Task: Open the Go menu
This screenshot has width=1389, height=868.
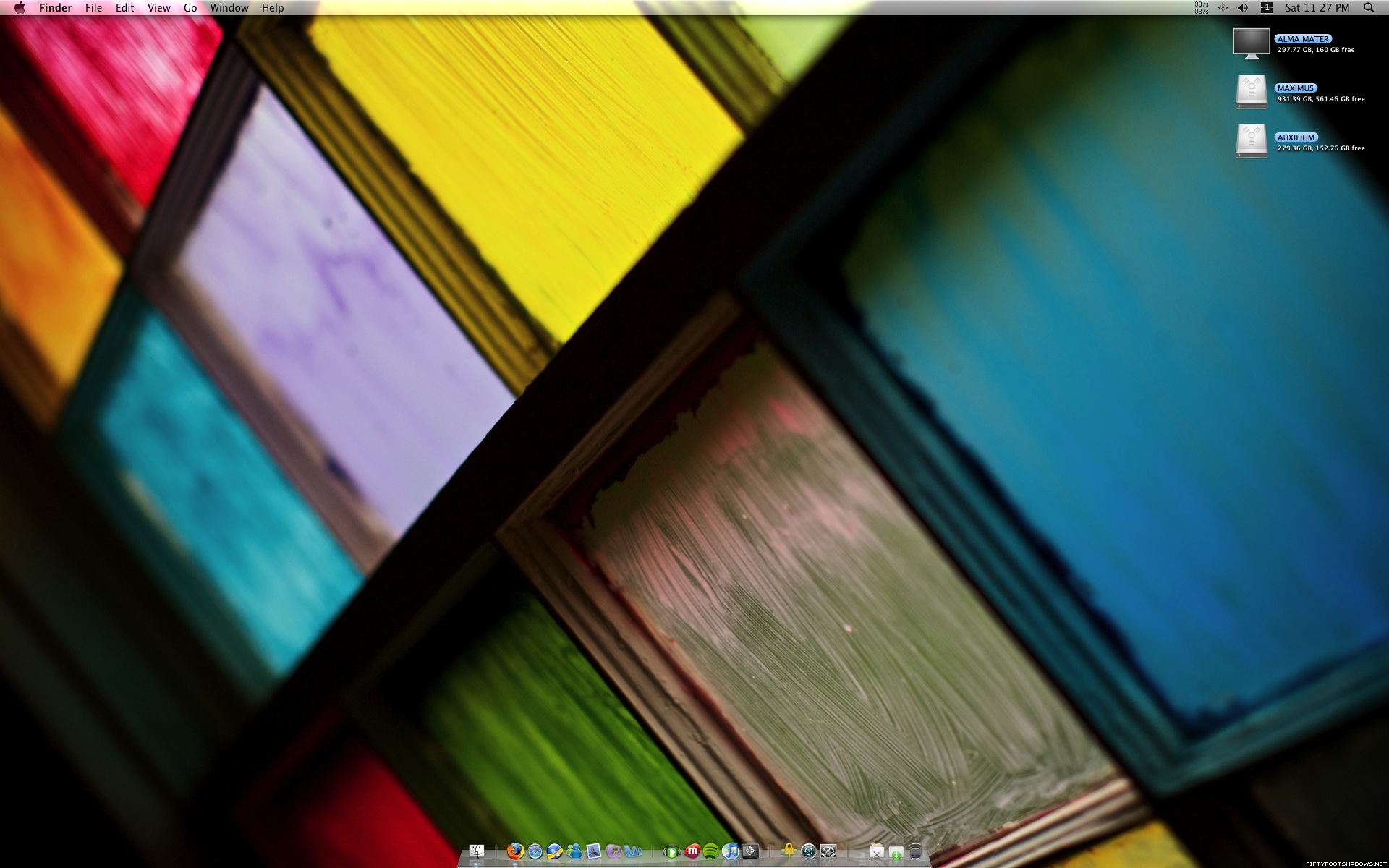Action: coord(190,8)
